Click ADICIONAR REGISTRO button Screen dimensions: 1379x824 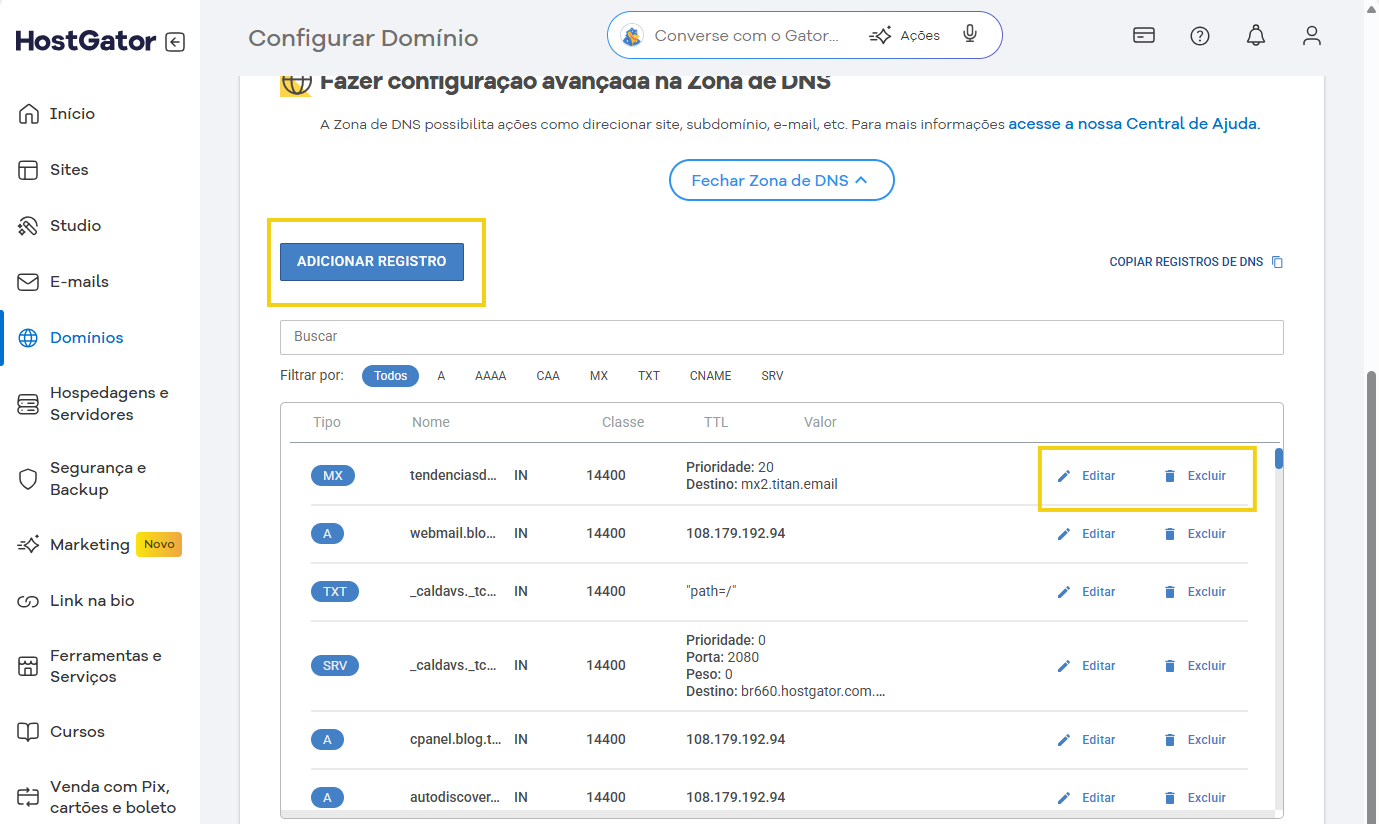pos(372,262)
